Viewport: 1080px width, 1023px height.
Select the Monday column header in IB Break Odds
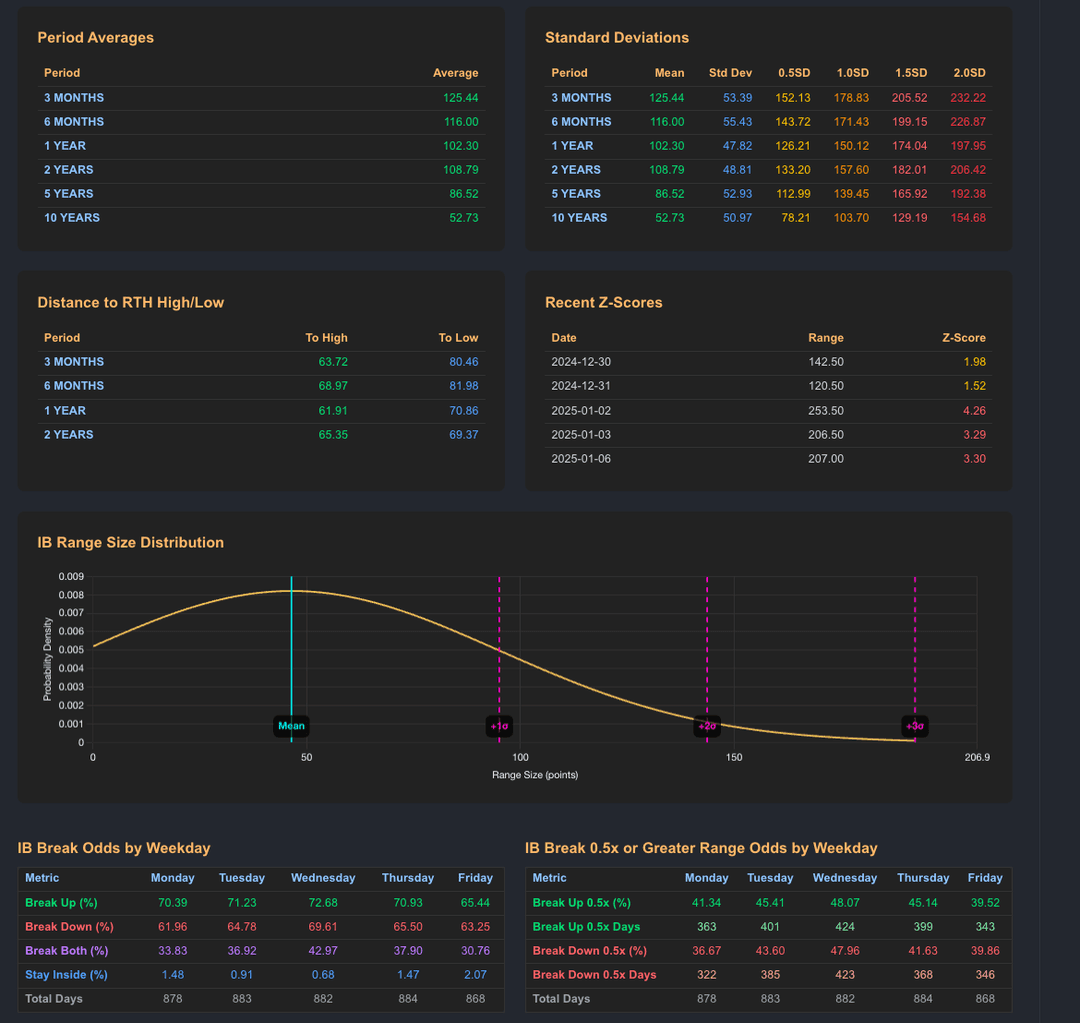click(172, 877)
